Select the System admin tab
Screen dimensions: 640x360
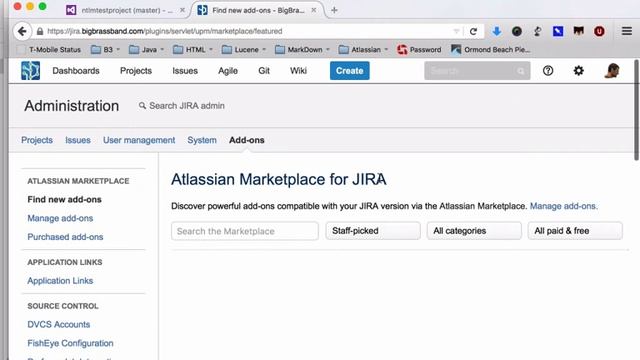click(202, 140)
